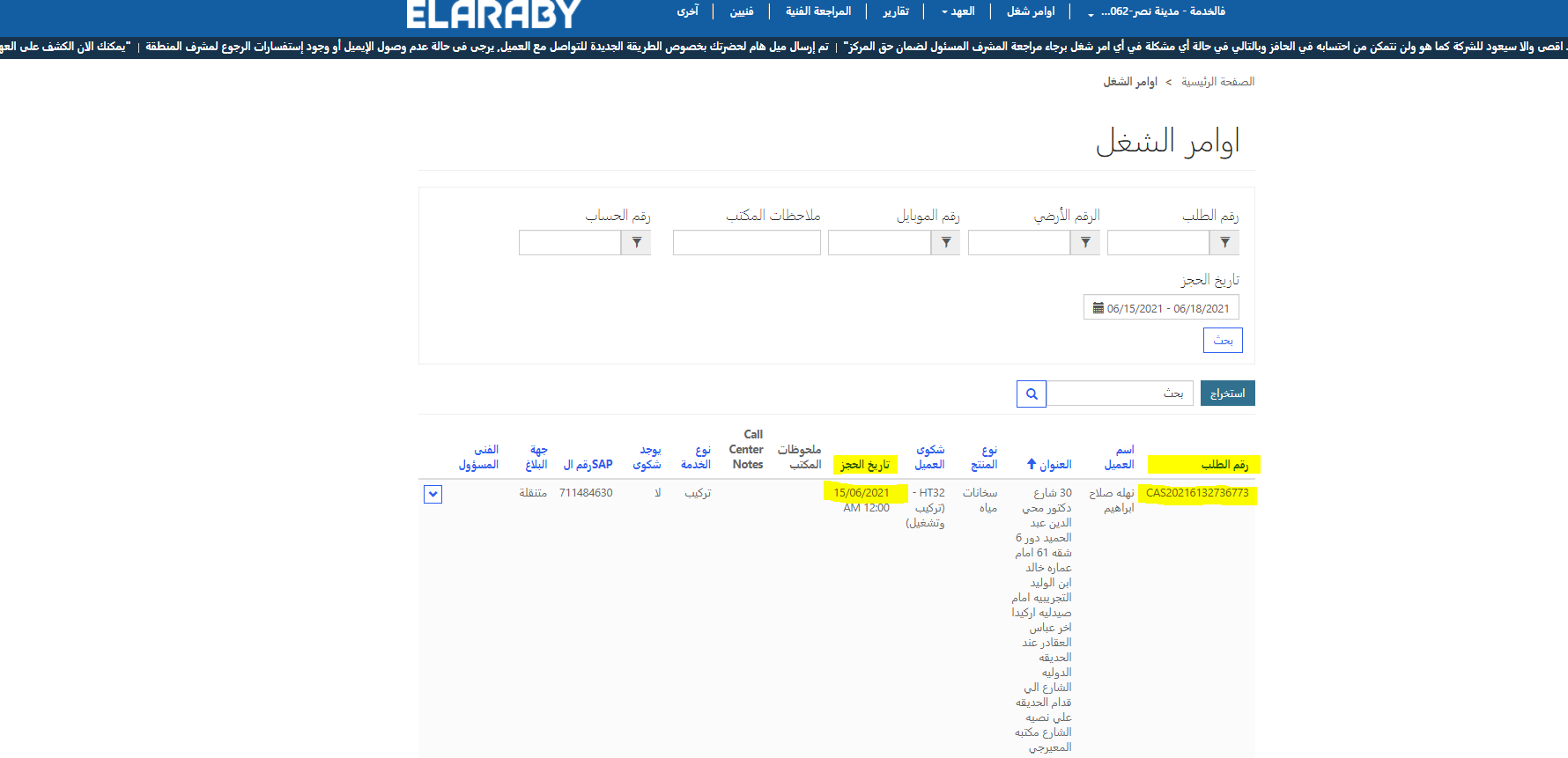
Task: Click the ELARABY logo
Action: click(x=493, y=13)
